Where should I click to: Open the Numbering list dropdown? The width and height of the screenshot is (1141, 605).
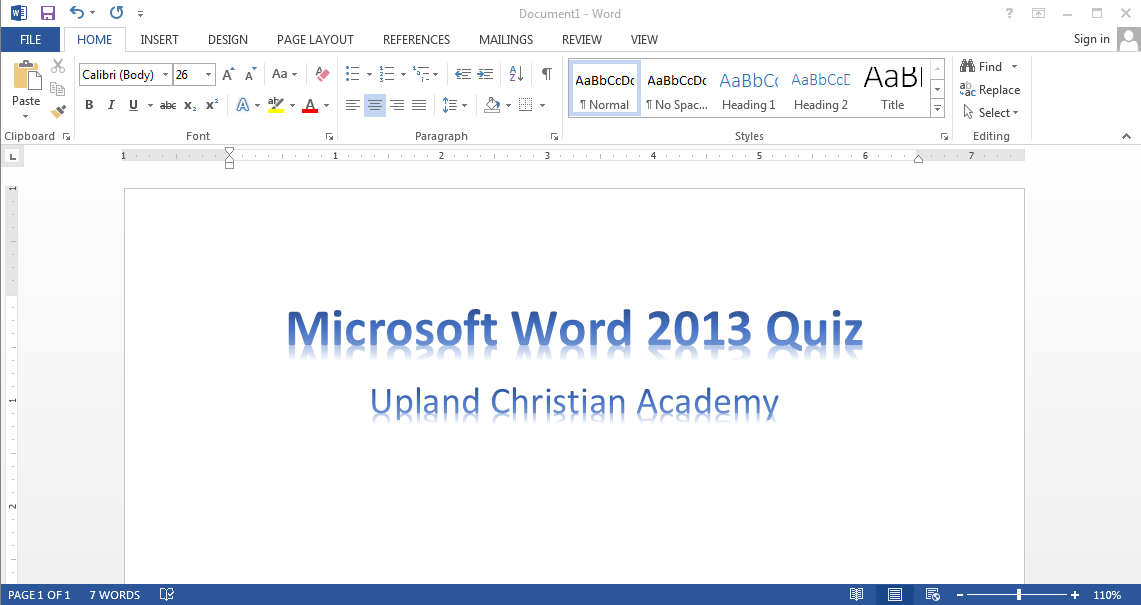coord(403,74)
